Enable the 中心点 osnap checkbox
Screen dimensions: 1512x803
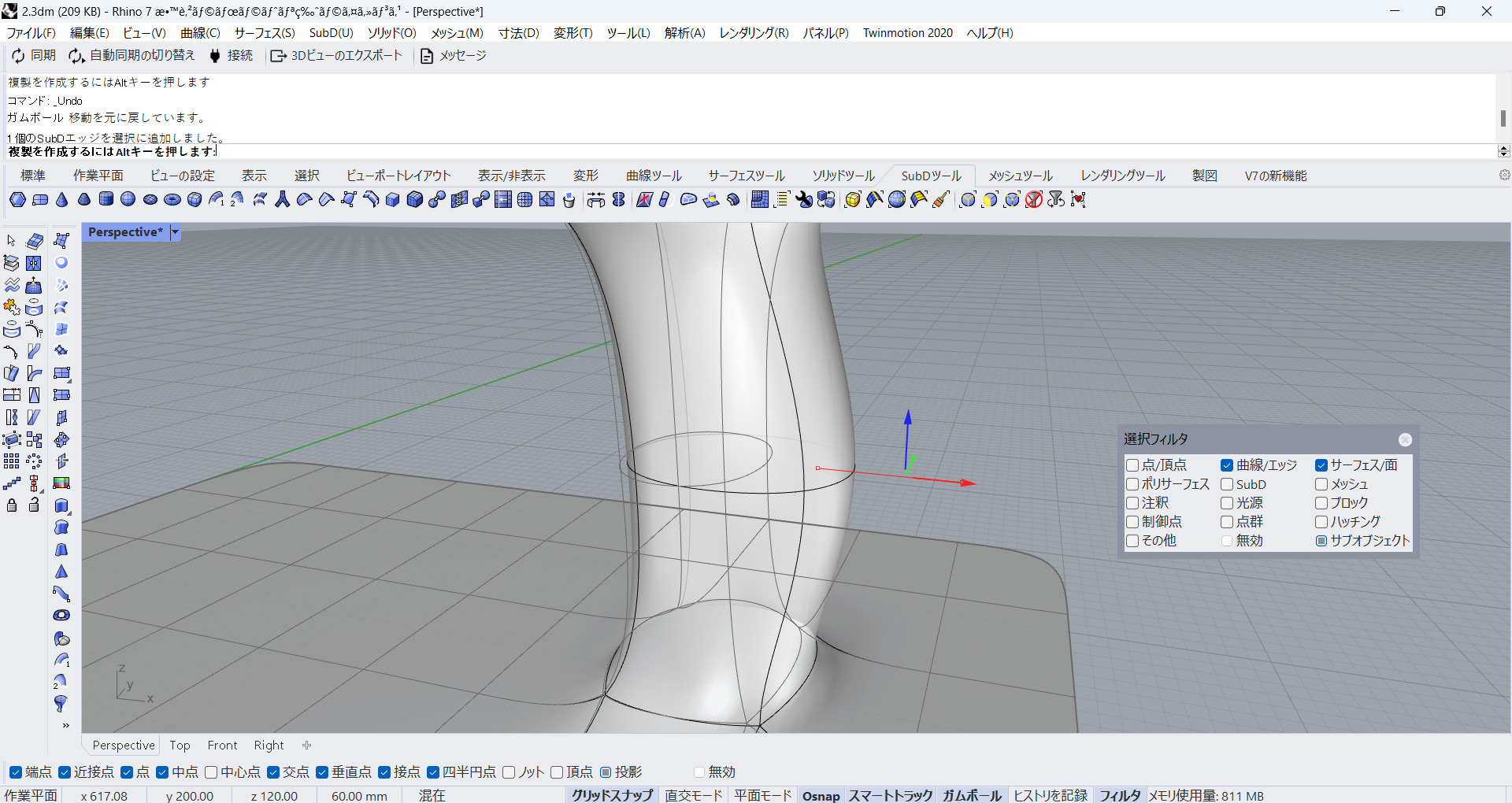point(211,772)
